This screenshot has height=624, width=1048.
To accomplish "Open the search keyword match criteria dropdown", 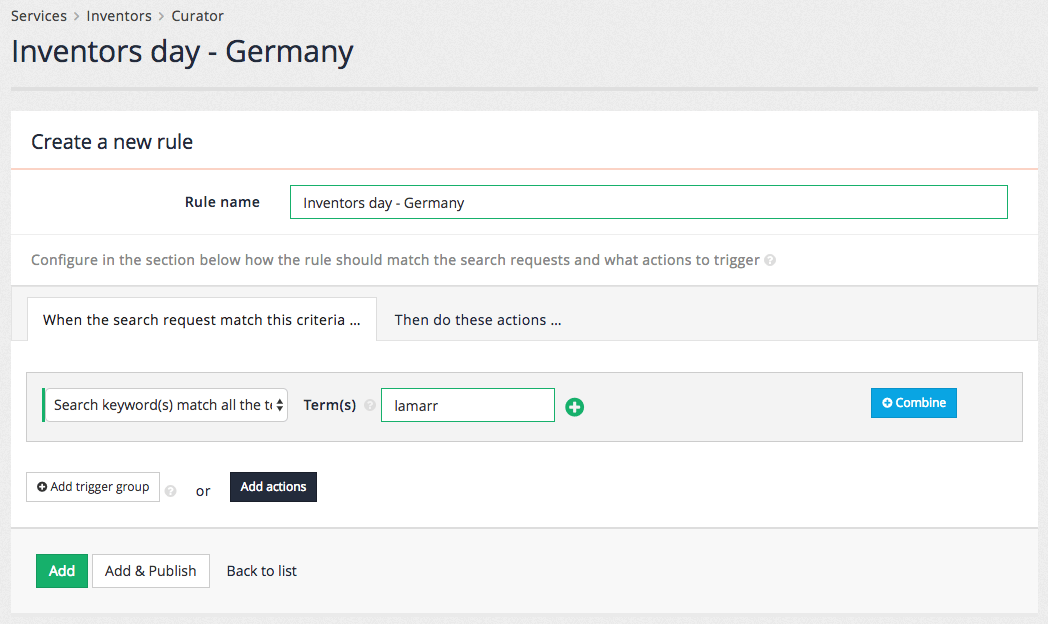I will tap(165, 405).
